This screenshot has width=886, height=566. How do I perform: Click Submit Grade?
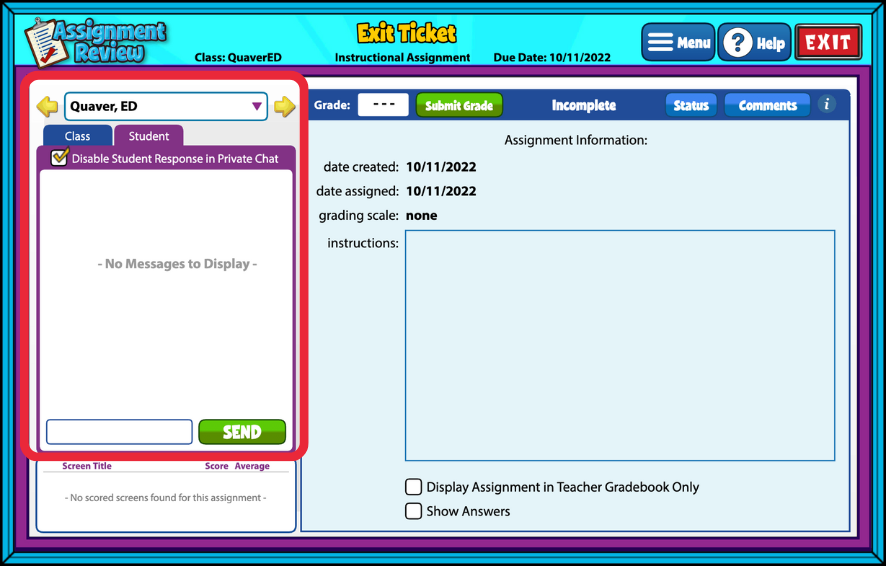click(x=459, y=105)
